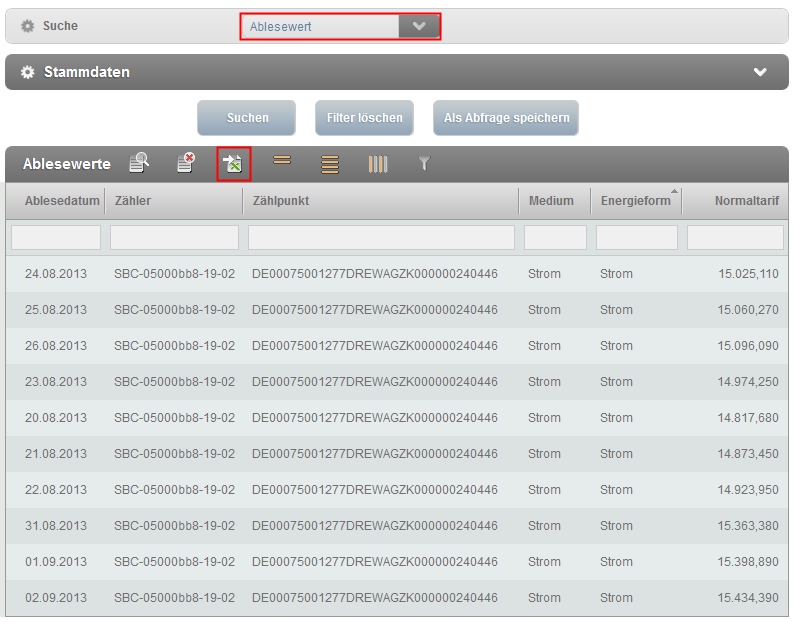Click the column selection icon
The height and width of the screenshot is (622, 795).
tap(377, 164)
